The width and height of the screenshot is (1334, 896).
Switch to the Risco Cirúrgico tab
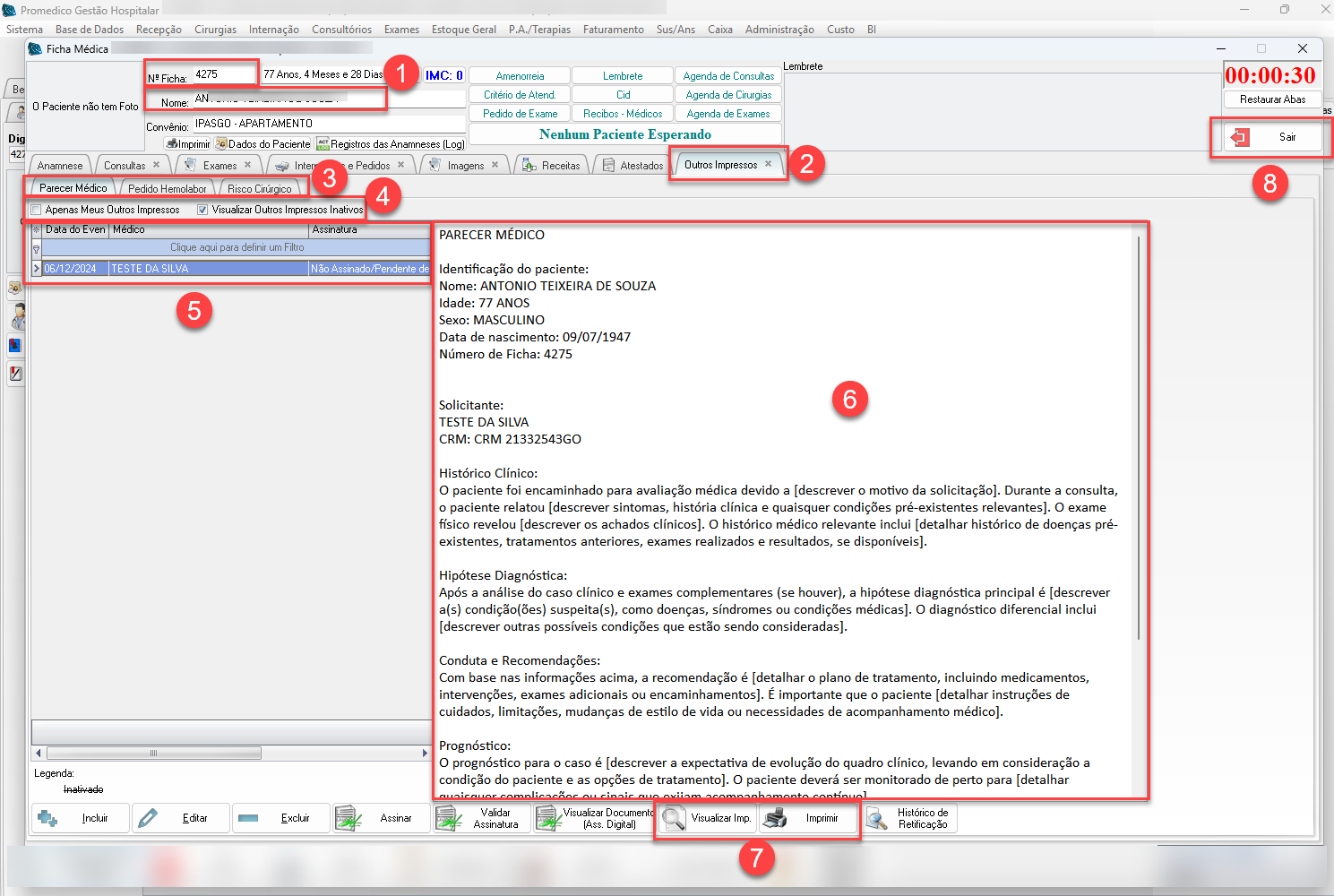click(259, 189)
